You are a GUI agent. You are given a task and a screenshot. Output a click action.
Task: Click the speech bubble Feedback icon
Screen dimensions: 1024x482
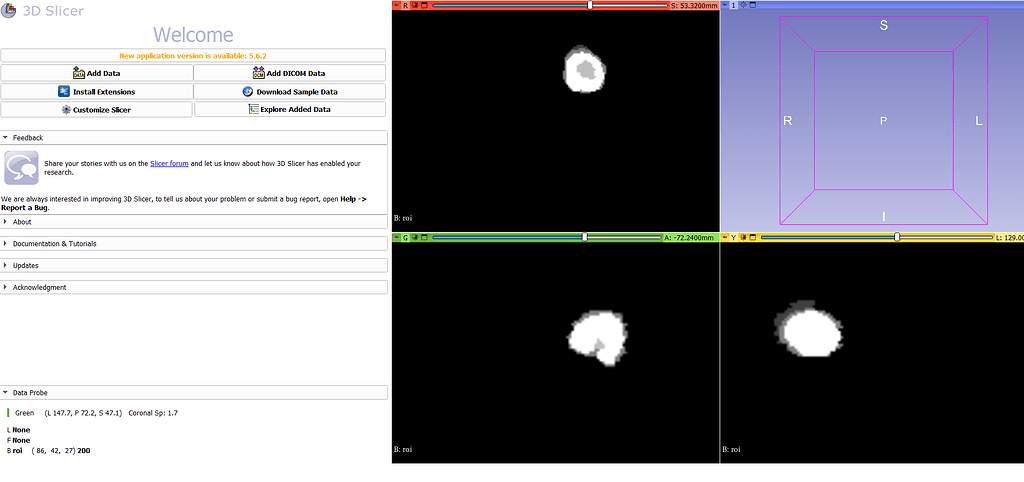[21, 168]
